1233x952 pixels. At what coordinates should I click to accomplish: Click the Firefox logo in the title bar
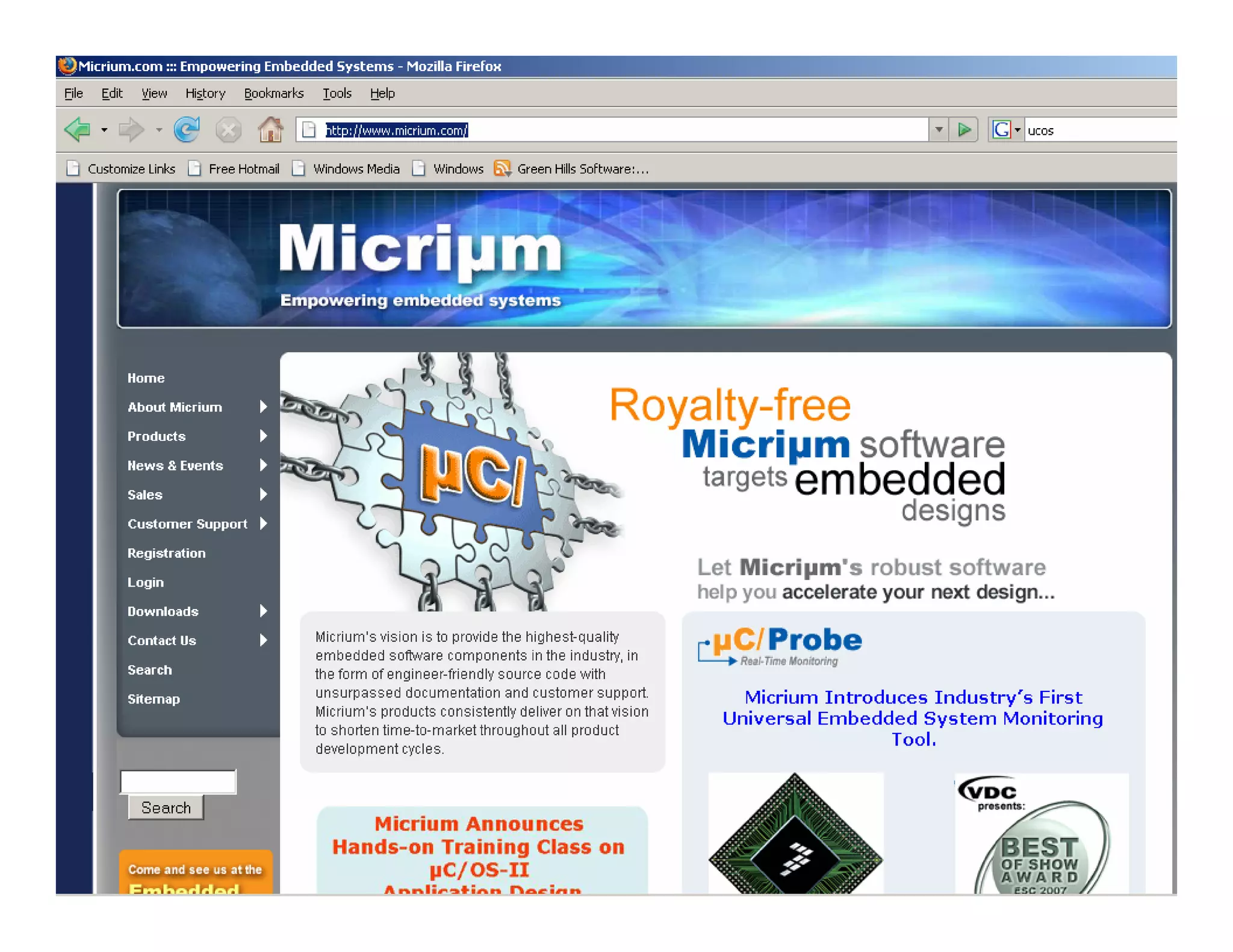pos(67,66)
